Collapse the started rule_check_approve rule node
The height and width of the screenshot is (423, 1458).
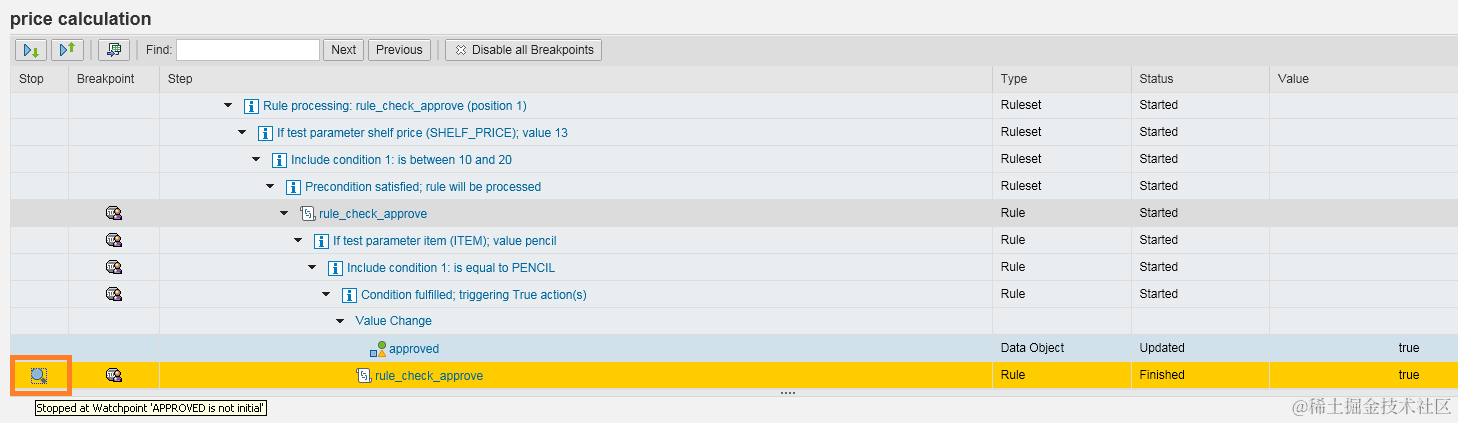pyautogui.click(x=284, y=213)
